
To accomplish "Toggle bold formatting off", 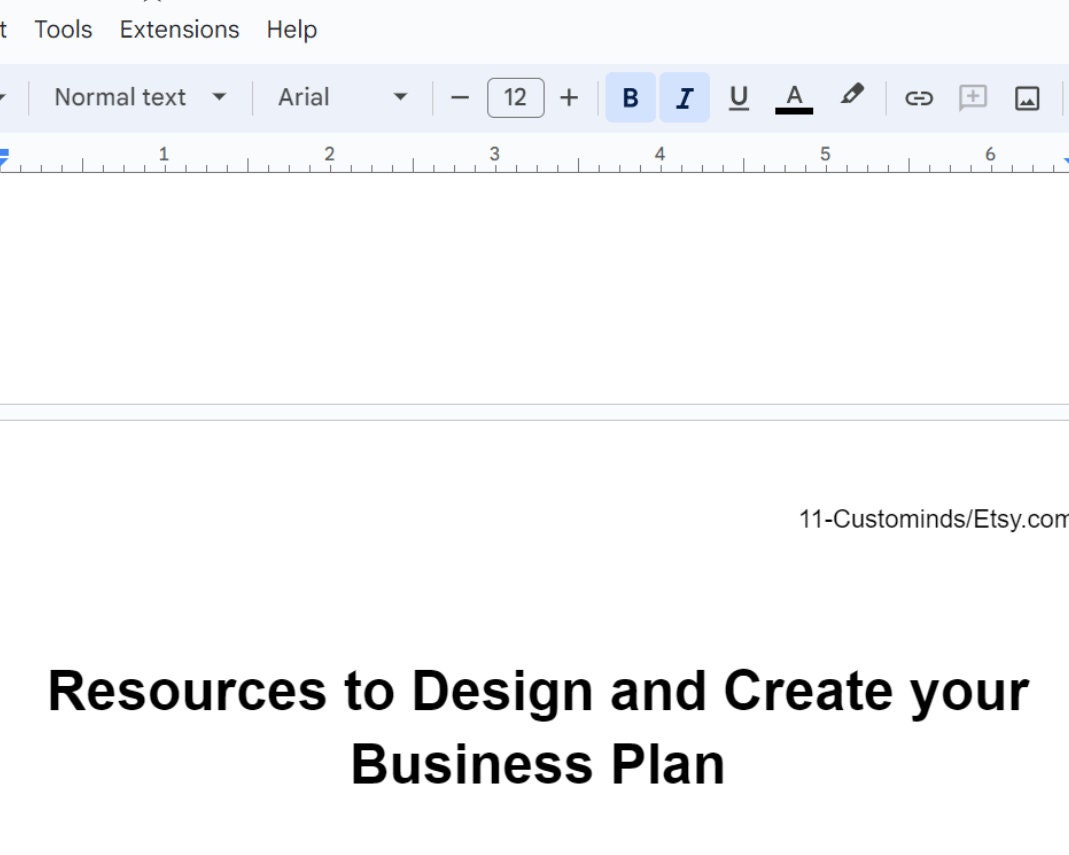I will tap(630, 97).
